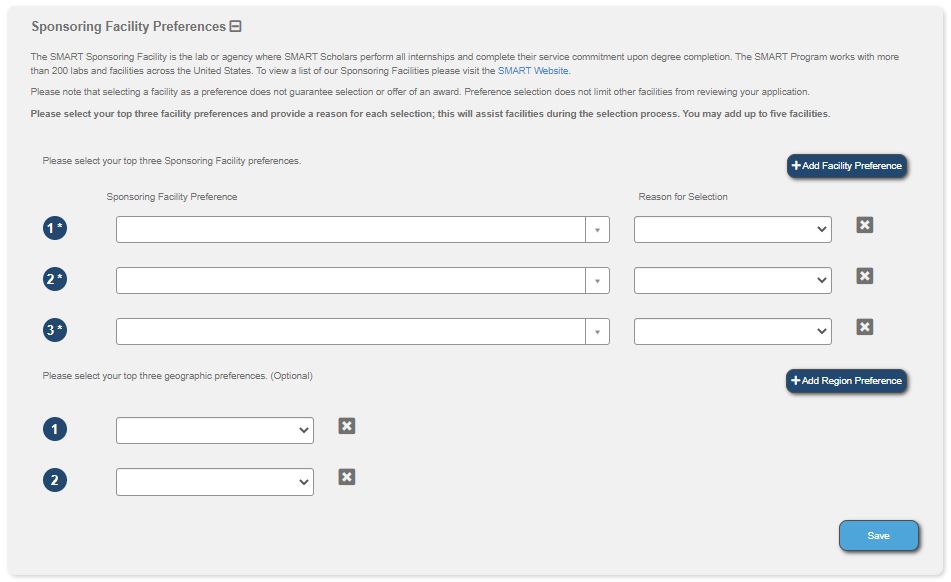Open second geographic preference dropdown
This screenshot has width=951, height=582.
click(214, 482)
